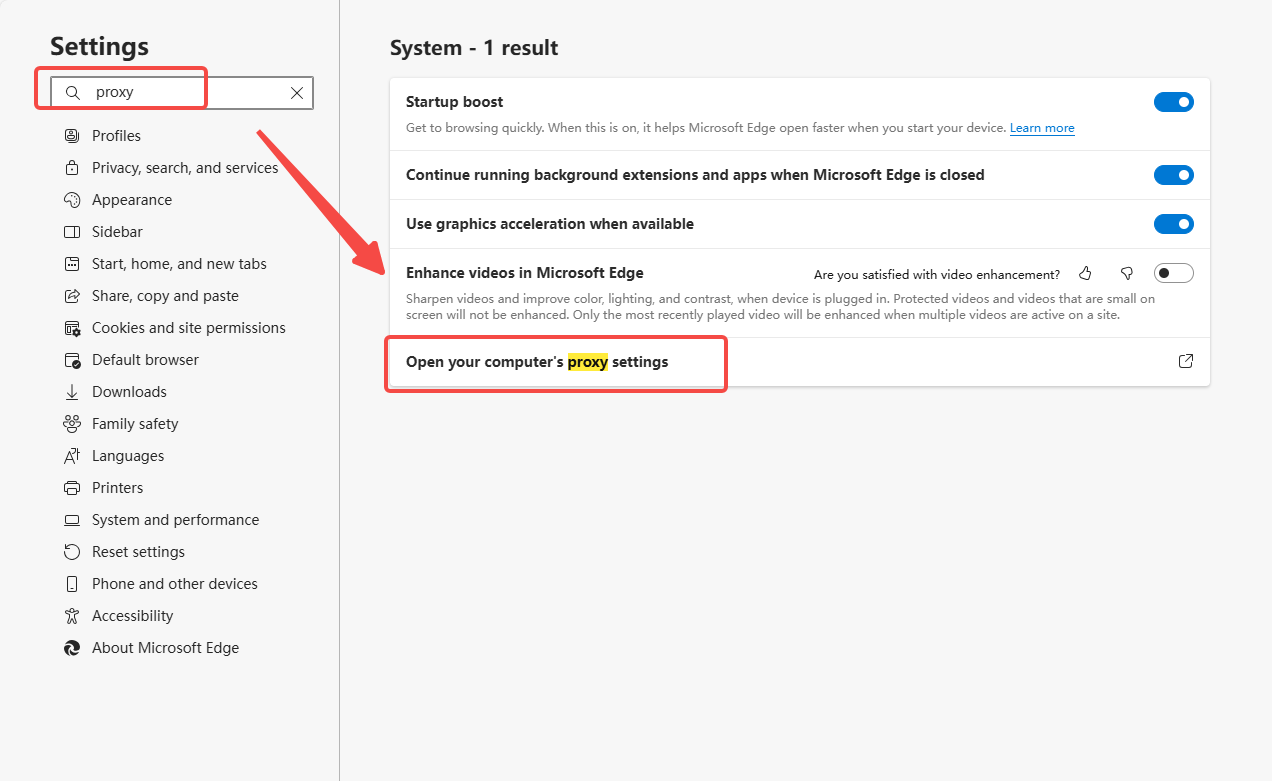The height and width of the screenshot is (781, 1272).
Task: Click the Cookies and site permissions icon
Action: click(x=72, y=328)
